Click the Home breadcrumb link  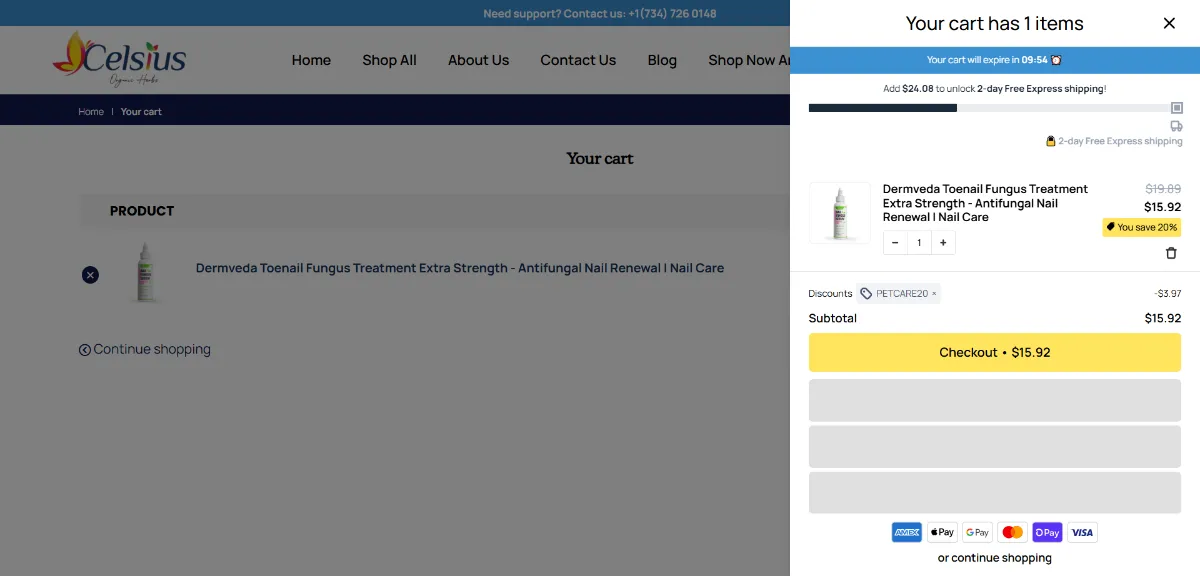point(91,112)
